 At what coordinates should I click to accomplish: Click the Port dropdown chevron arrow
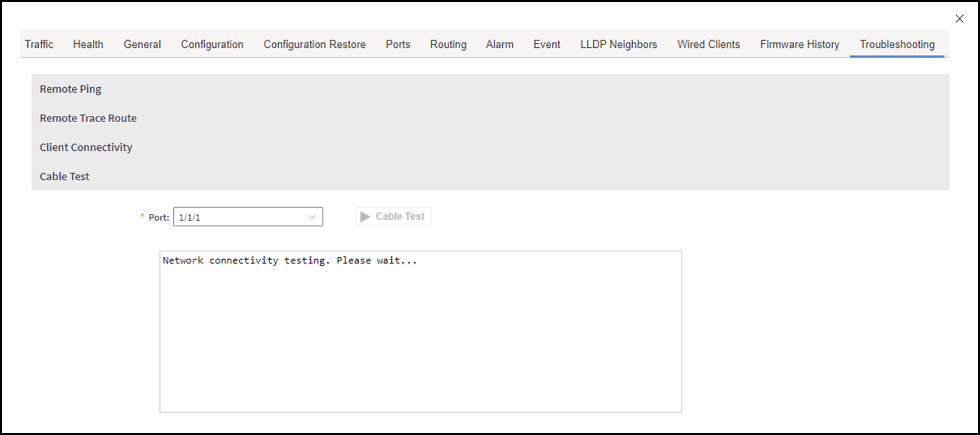coord(312,217)
